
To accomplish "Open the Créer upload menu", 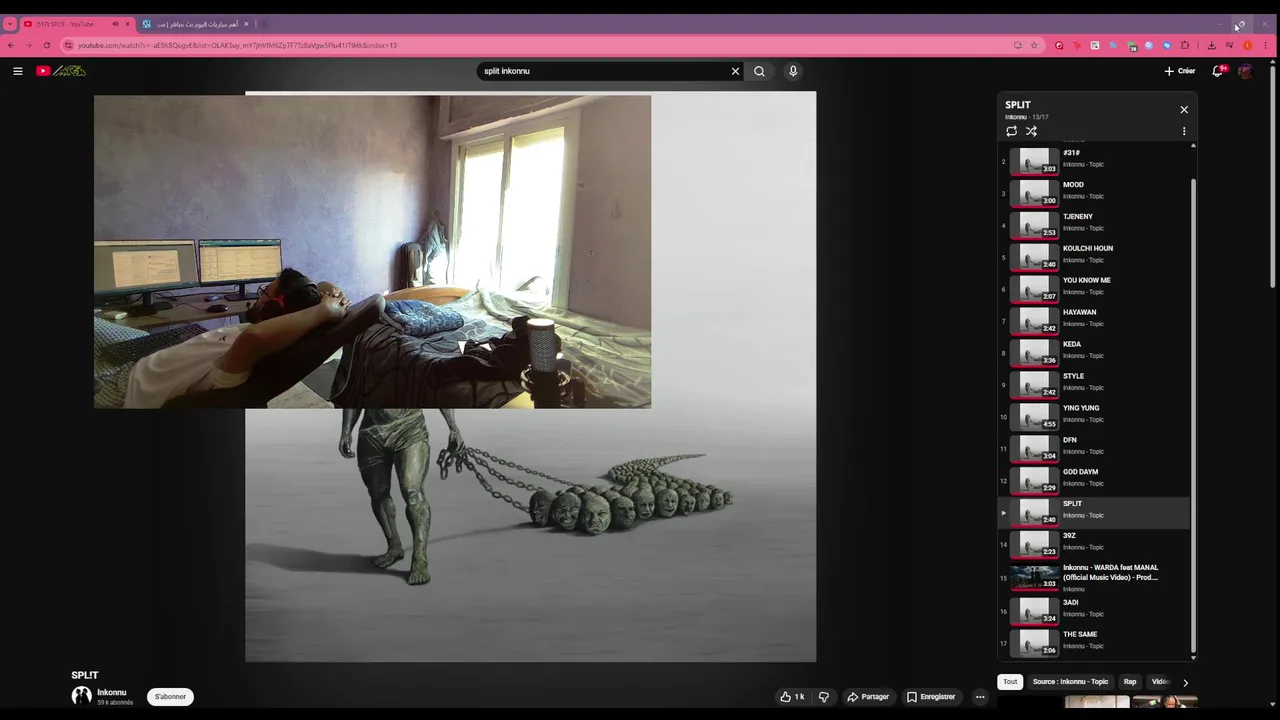I will pos(1180,71).
